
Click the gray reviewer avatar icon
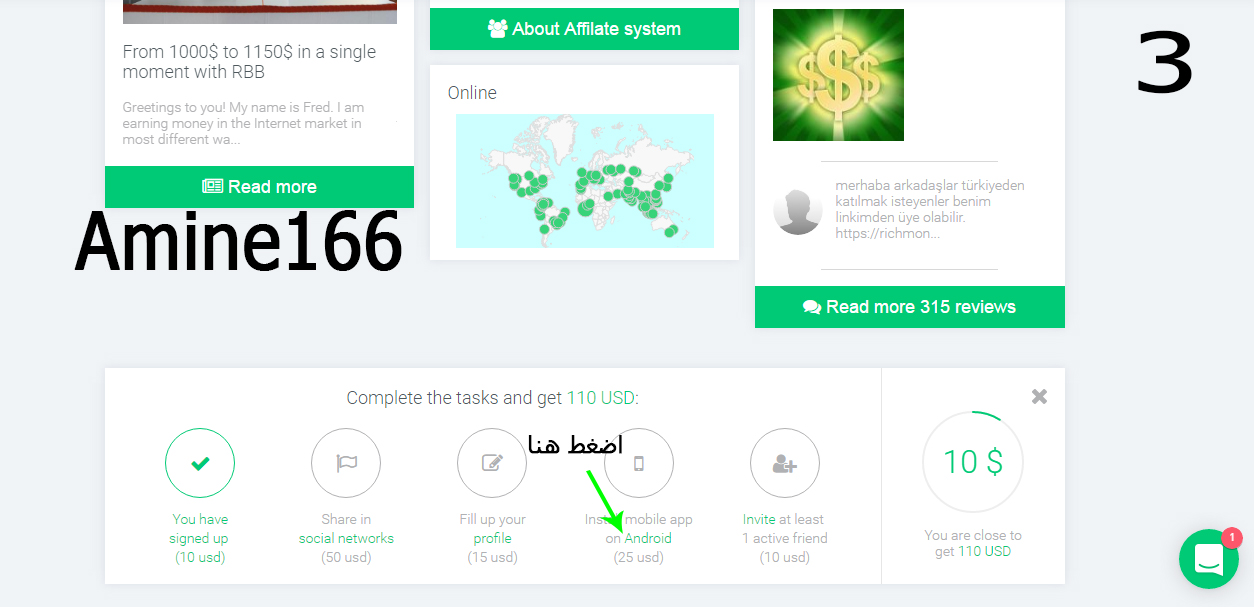coord(798,211)
